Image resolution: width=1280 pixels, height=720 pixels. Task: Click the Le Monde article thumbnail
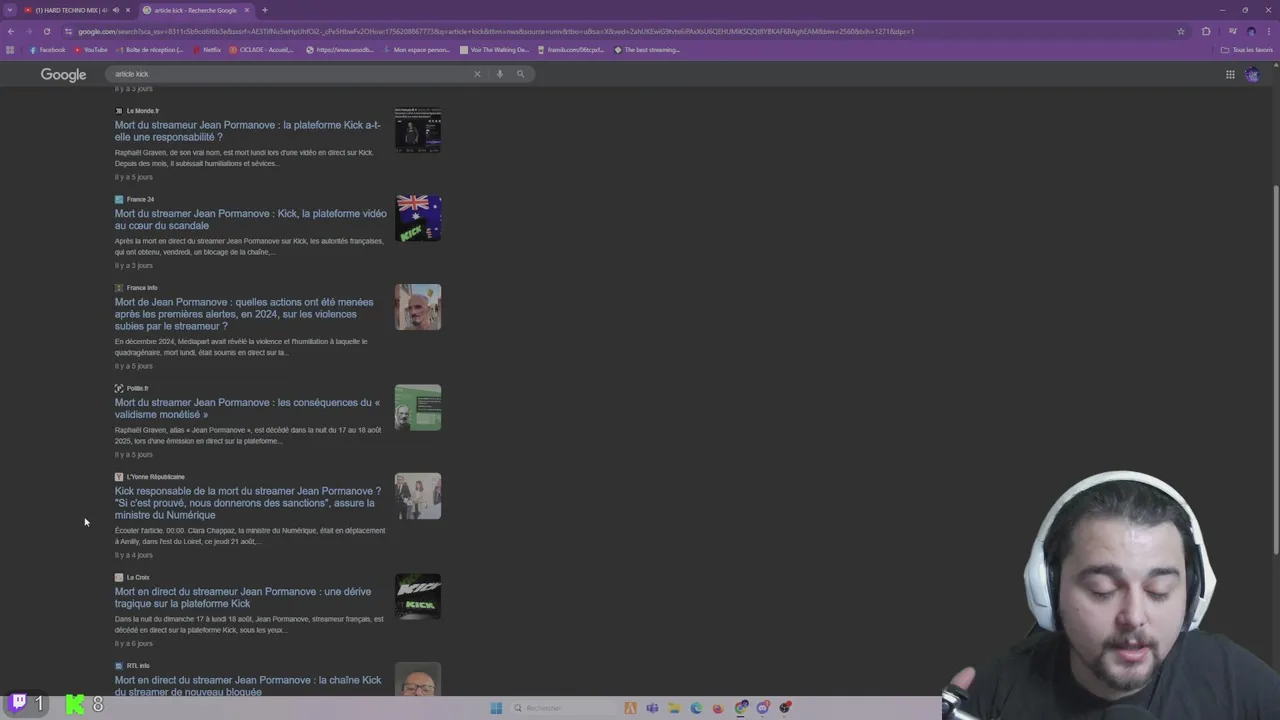click(x=418, y=130)
